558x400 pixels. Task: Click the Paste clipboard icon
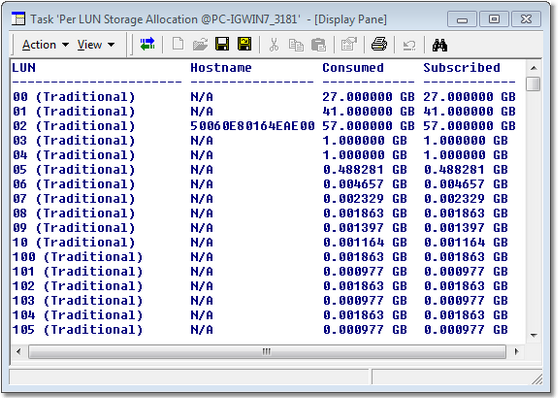[x=319, y=45]
